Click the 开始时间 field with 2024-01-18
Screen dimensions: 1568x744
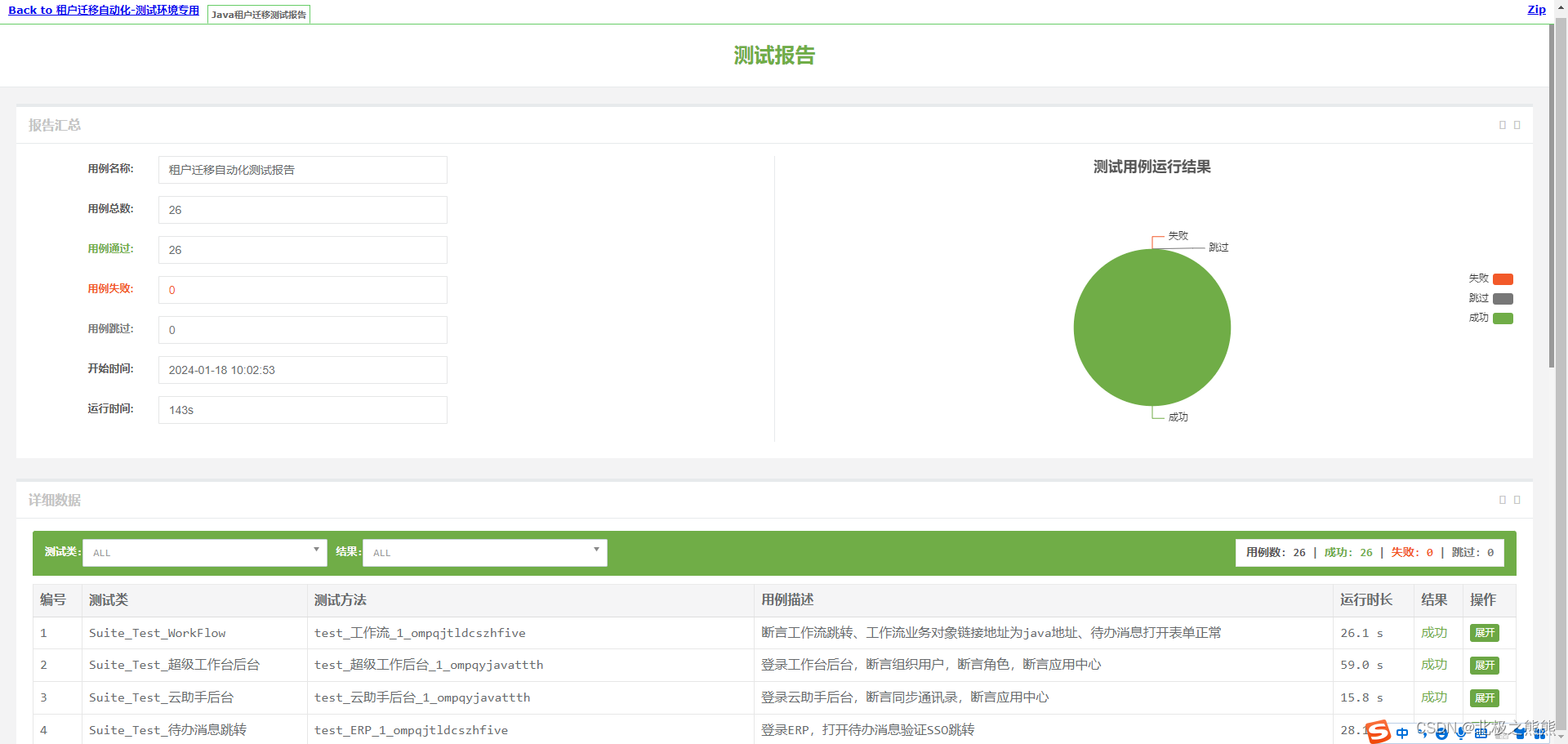coord(303,370)
